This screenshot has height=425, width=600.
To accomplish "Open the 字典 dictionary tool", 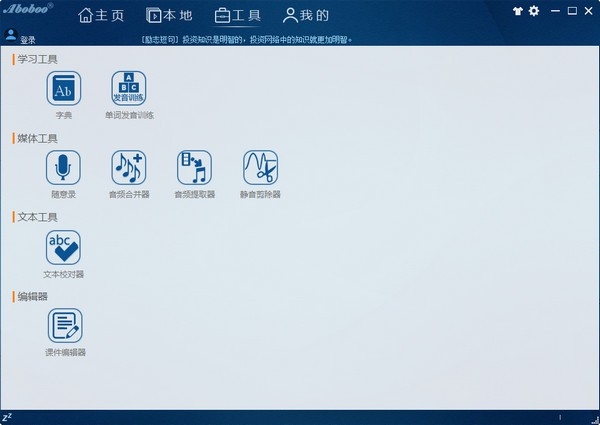I will [x=64, y=89].
